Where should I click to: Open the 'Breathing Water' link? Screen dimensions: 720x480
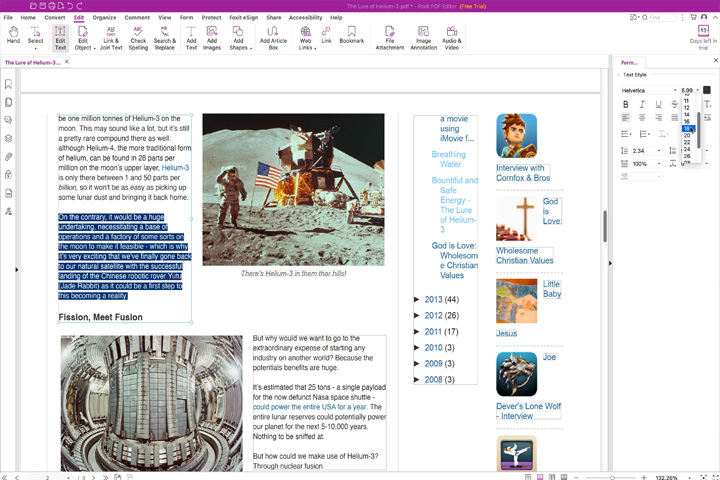pyautogui.click(x=449, y=159)
